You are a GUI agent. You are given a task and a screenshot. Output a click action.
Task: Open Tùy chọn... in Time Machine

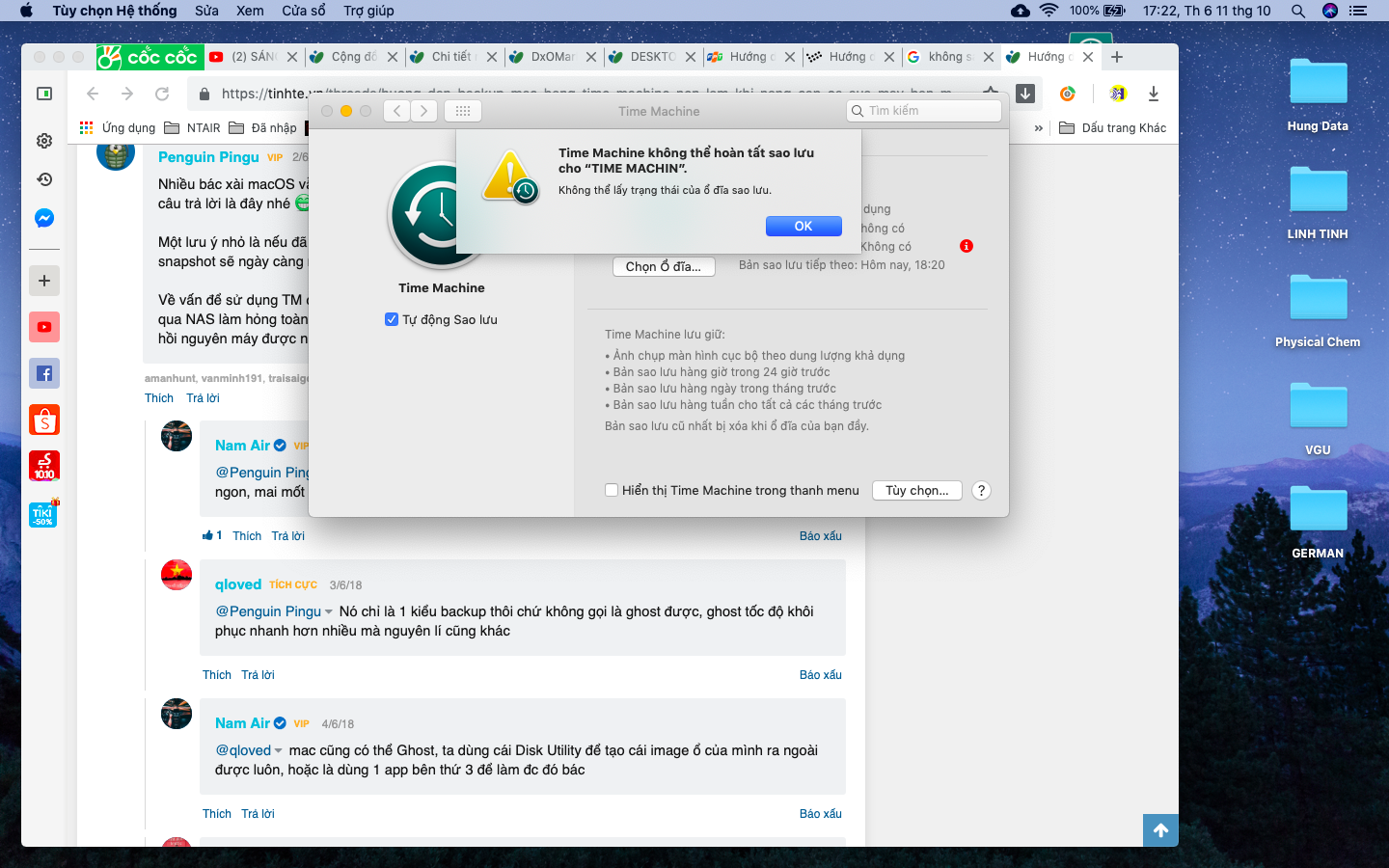pyautogui.click(x=917, y=490)
